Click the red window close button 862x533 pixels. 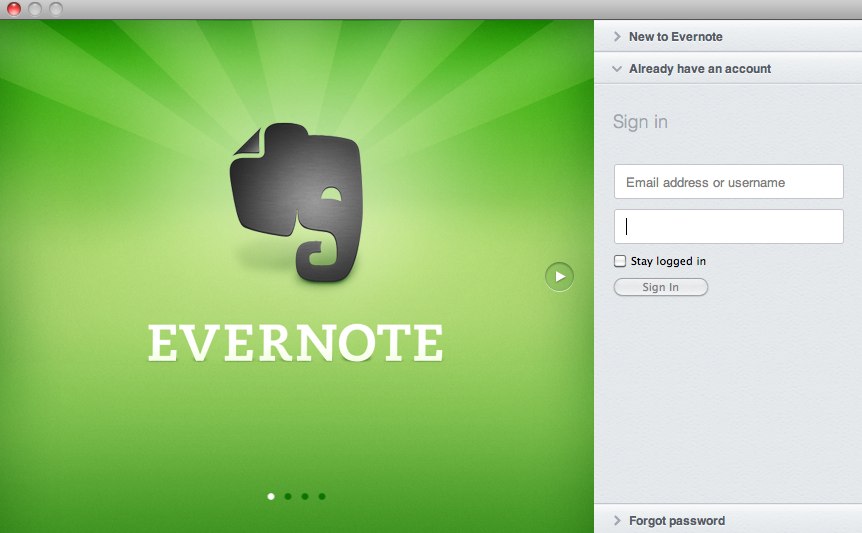click(14, 9)
